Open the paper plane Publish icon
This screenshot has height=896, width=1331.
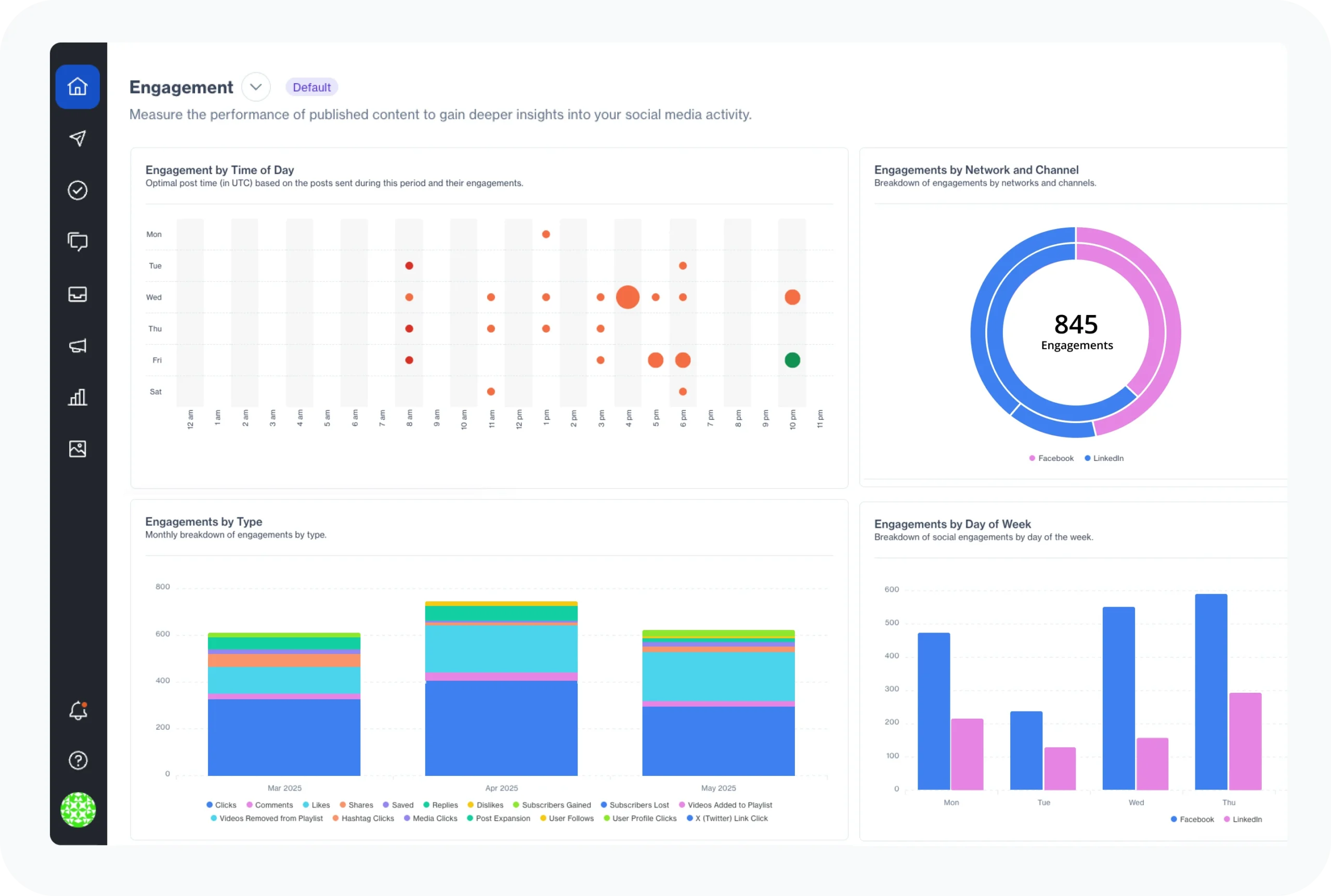[77, 138]
